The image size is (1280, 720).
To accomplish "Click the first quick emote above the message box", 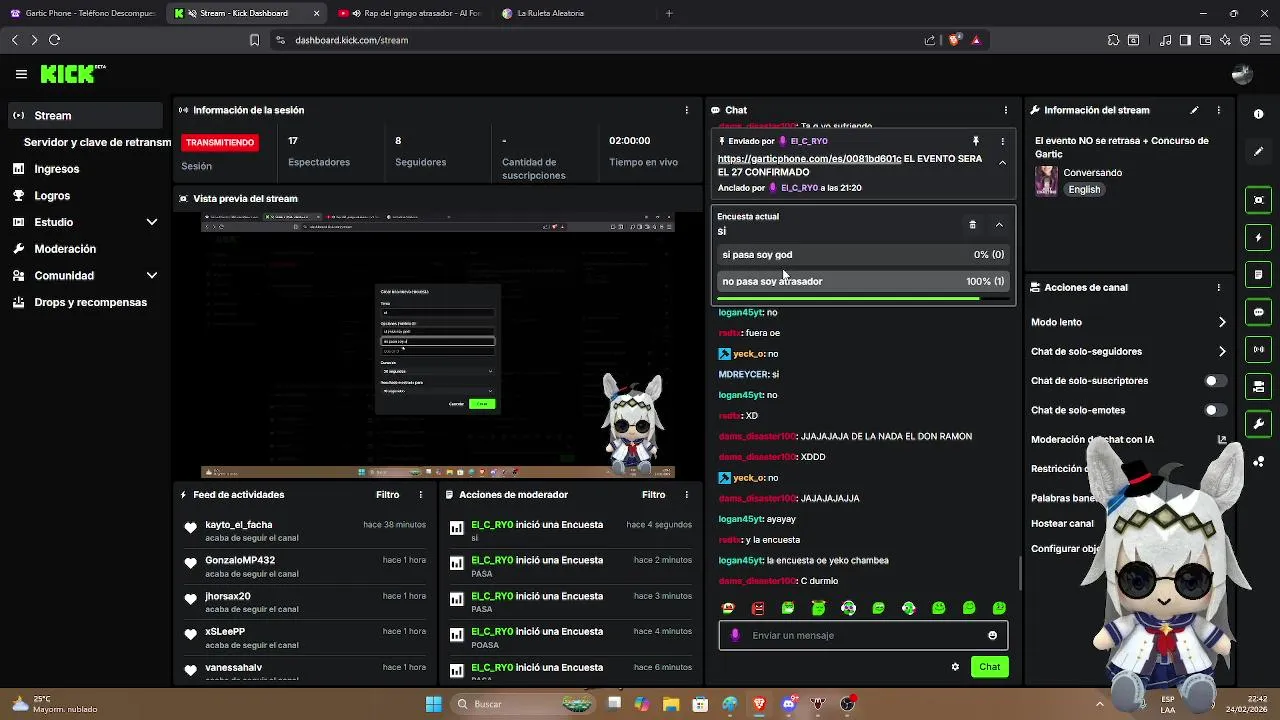I will (x=728, y=608).
